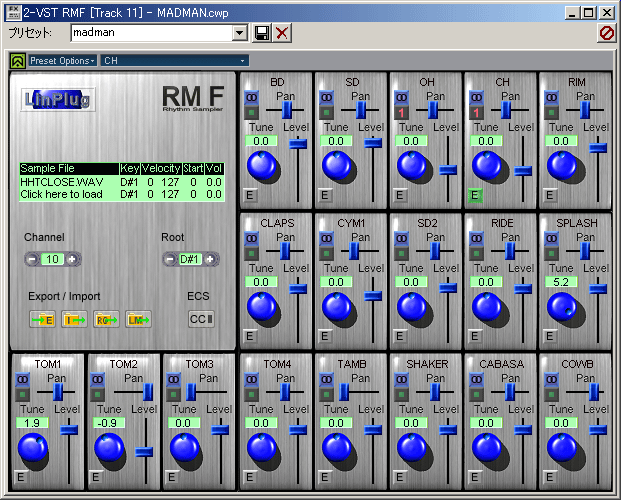This screenshot has height=500, width=621.
Task: Click the LinPlug logo
Action: (x=58, y=99)
